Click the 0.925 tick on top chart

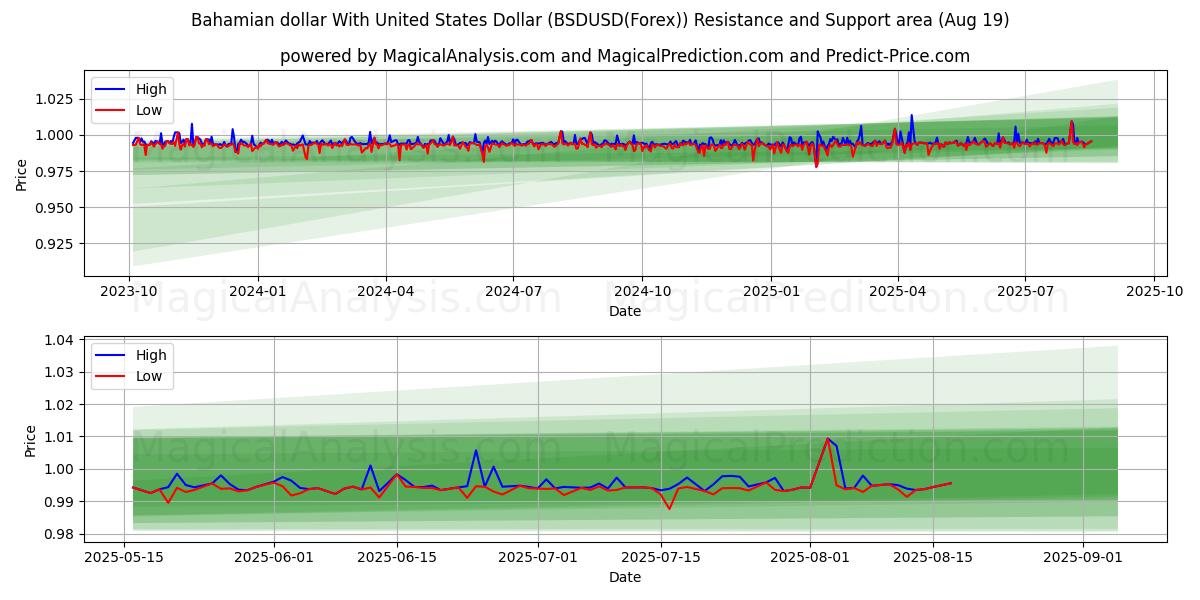click(55, 243)
